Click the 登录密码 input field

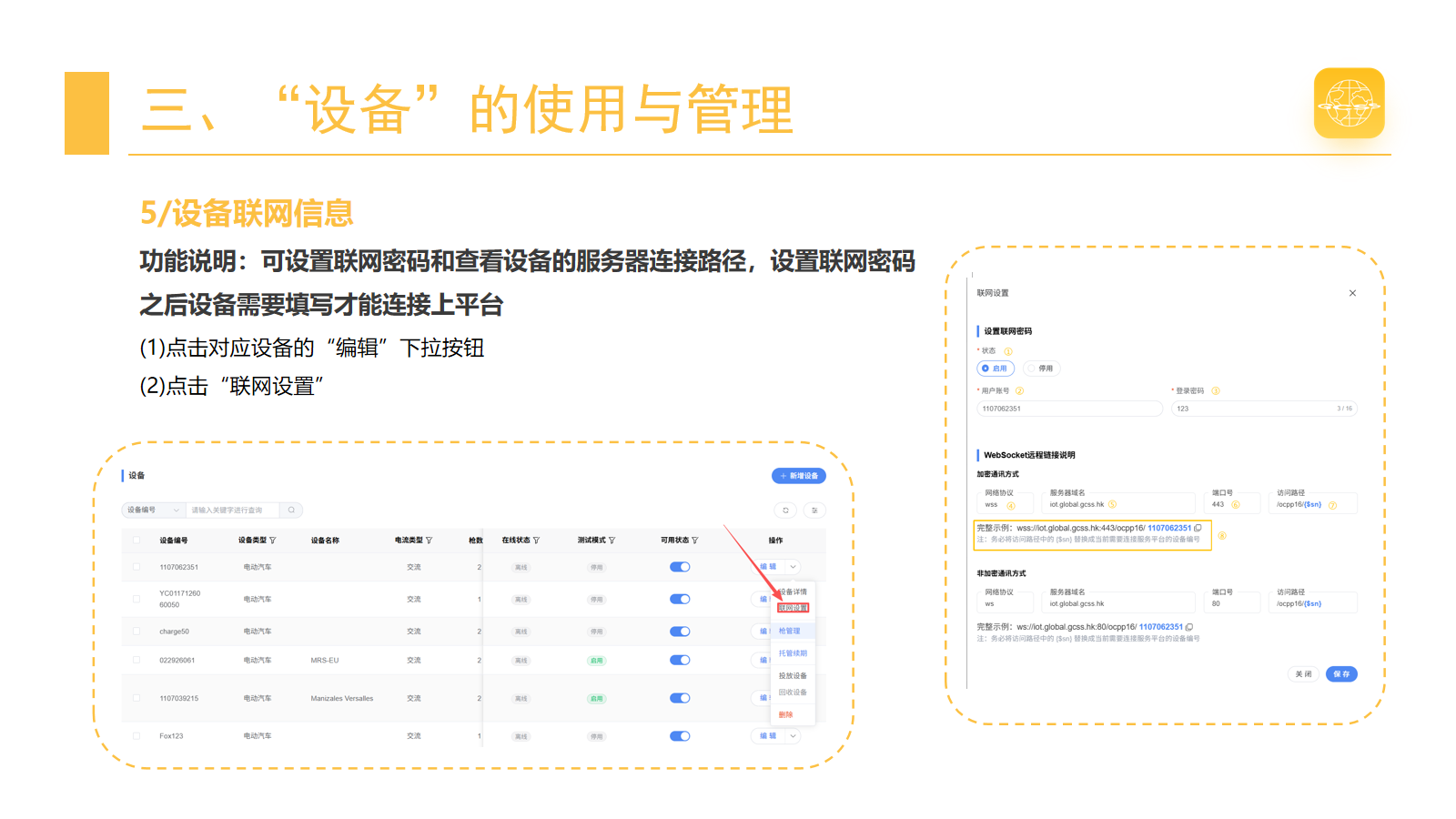1264,409
